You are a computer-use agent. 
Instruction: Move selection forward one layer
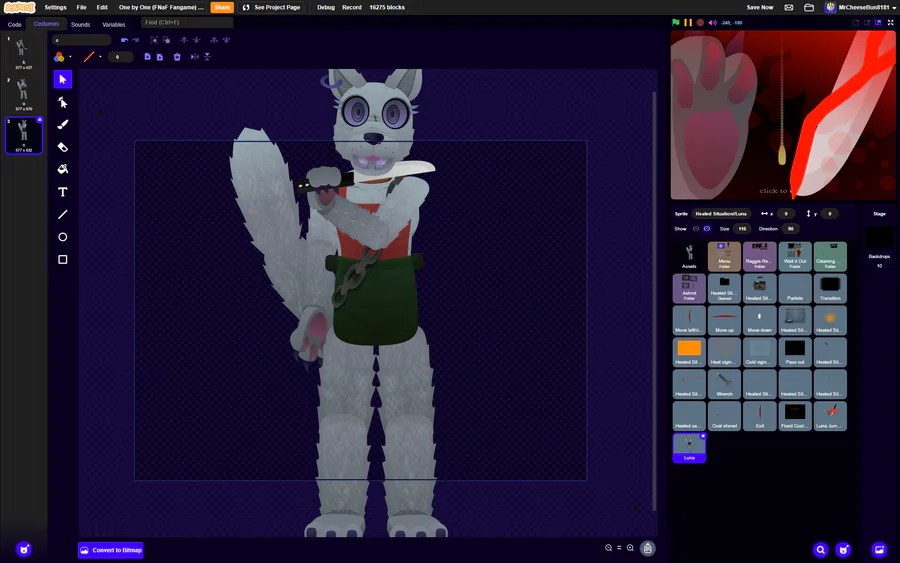pyautogui.click(x=184, y=40)
